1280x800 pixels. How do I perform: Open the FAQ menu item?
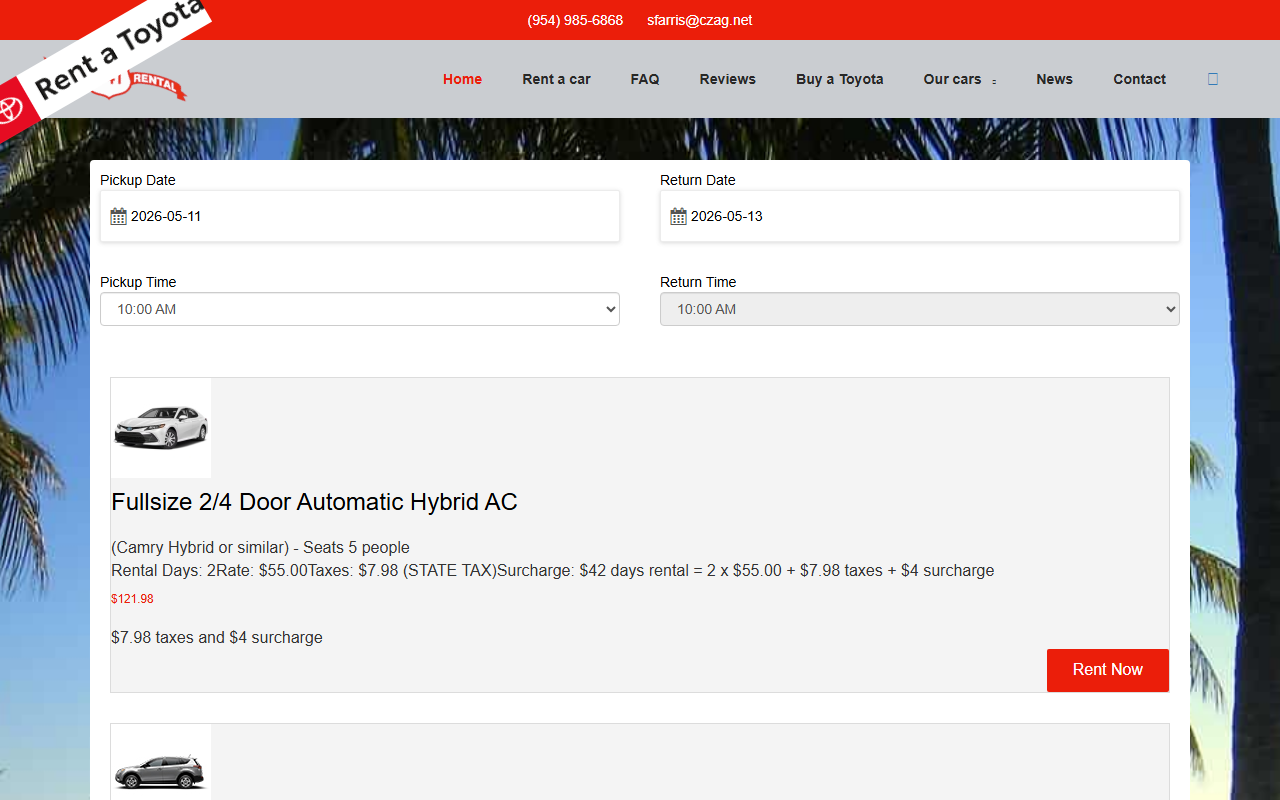pos(645,79)
